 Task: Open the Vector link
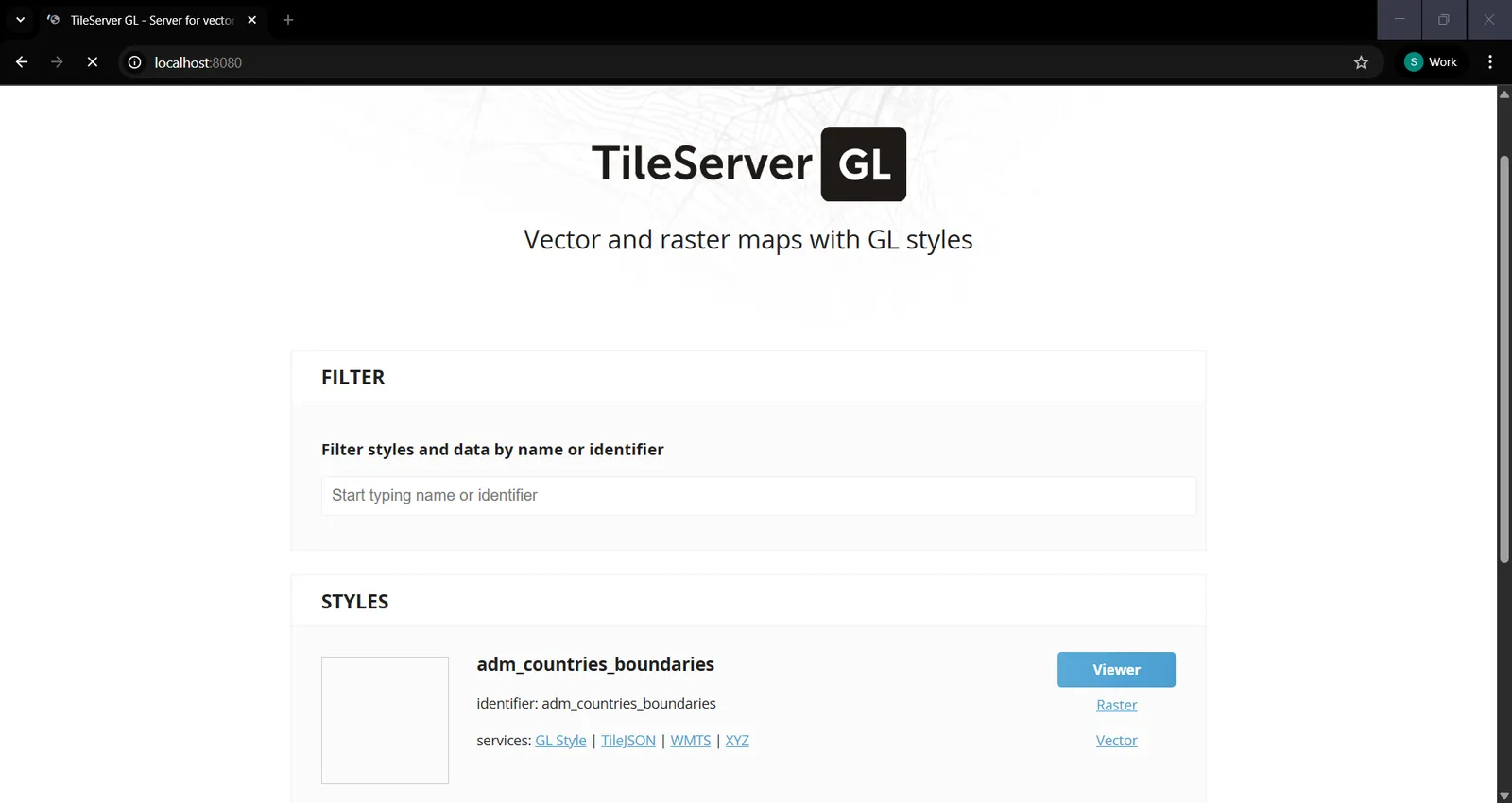pyautogui.click(x=1116, y=741)
